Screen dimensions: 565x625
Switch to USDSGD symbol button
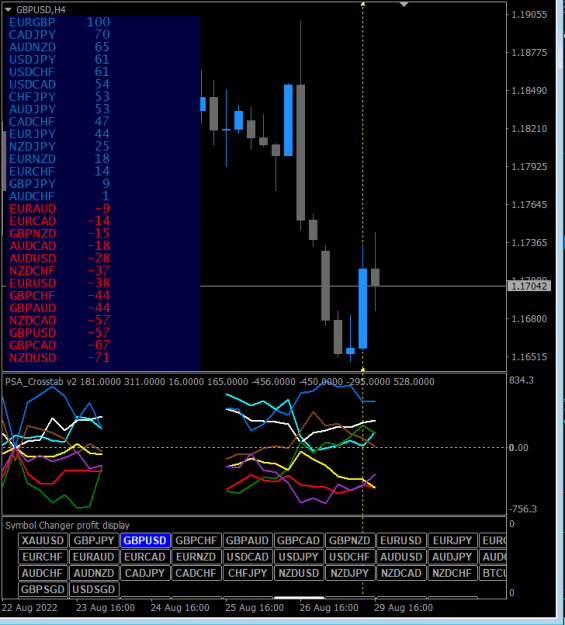click(94, 590)
